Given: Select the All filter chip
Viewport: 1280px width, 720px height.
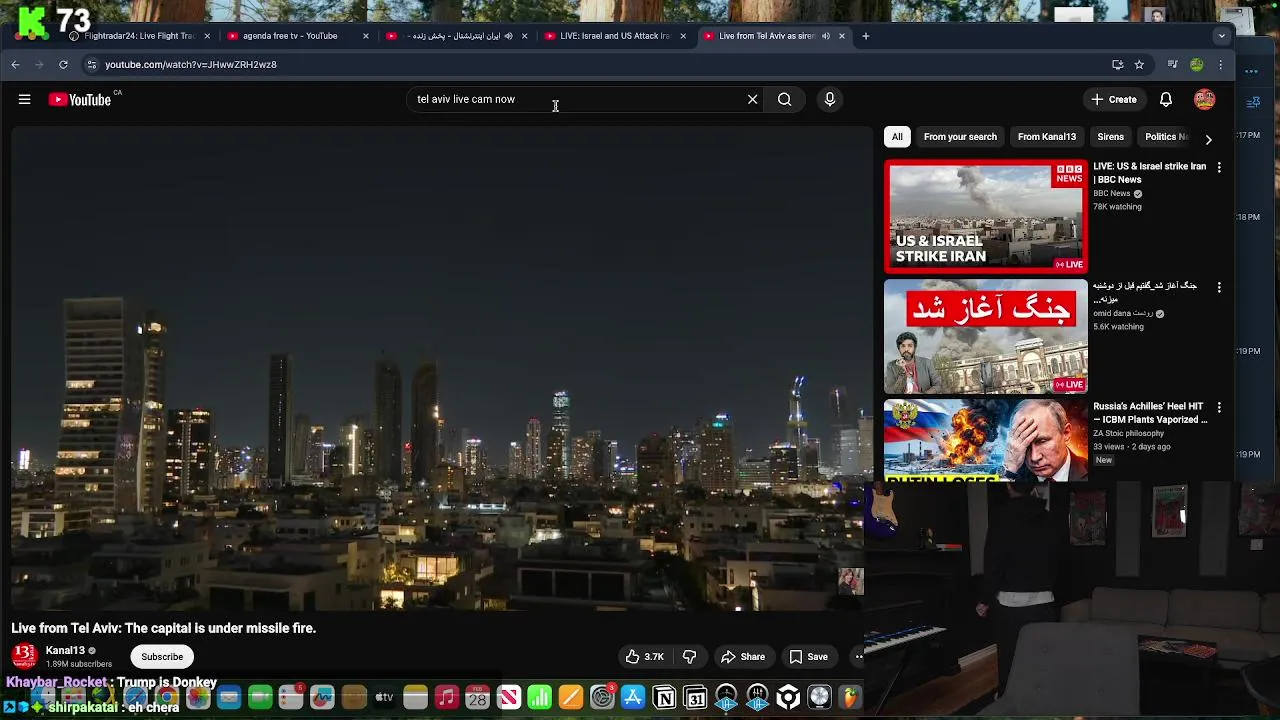Looking at the screenshot, I should pos(897,137).
